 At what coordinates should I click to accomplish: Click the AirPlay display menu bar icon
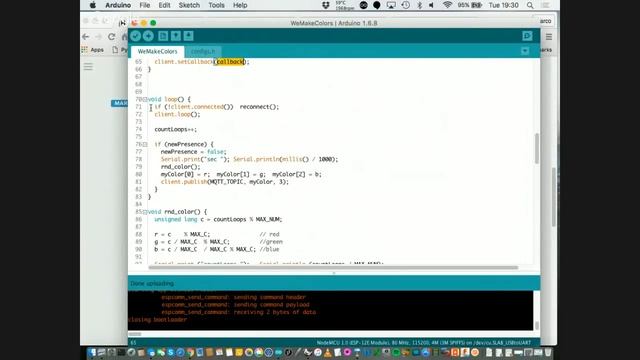pyautogui.click(x=391, y=5)
